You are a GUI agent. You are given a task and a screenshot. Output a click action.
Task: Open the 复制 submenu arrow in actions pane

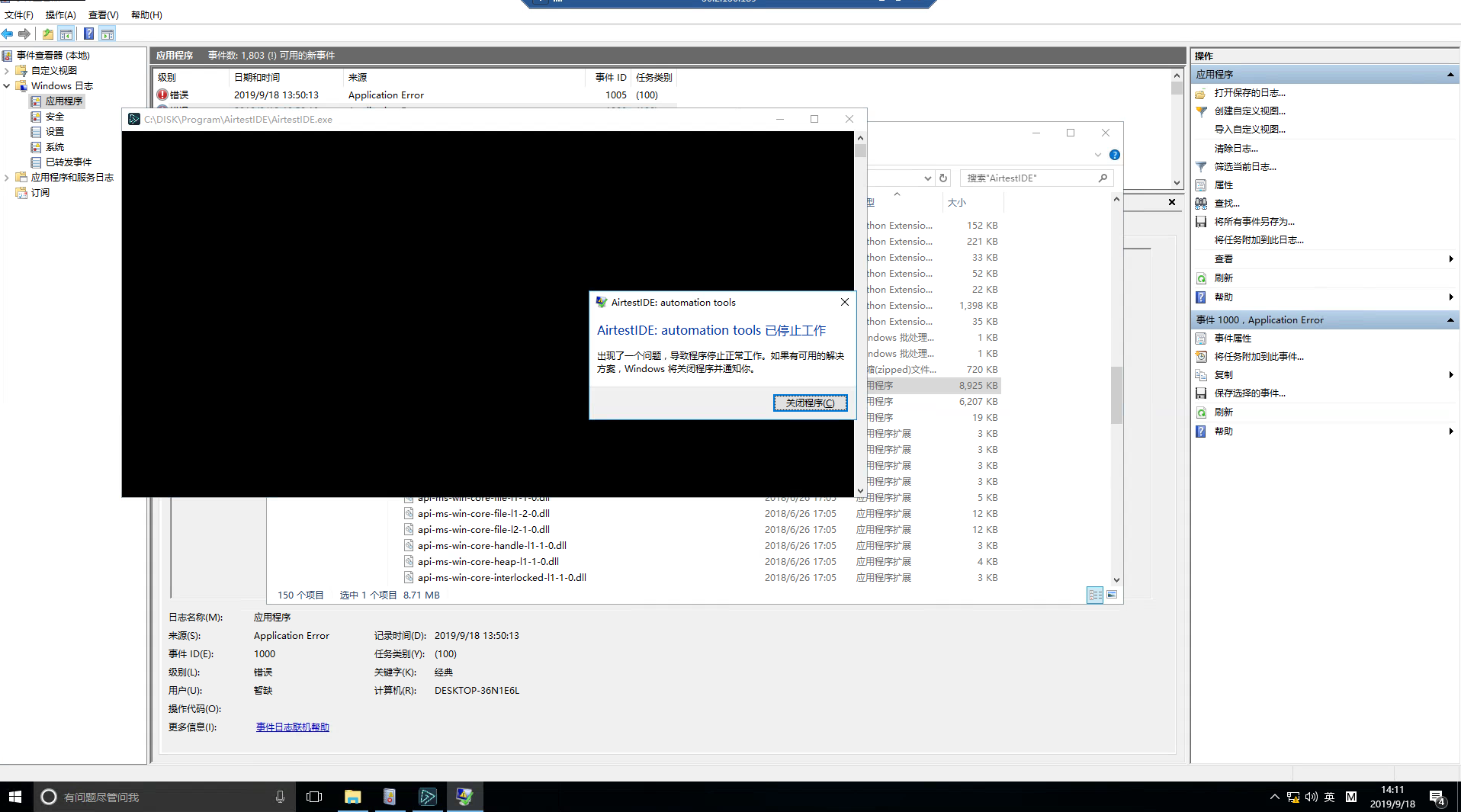point(1450,375)
